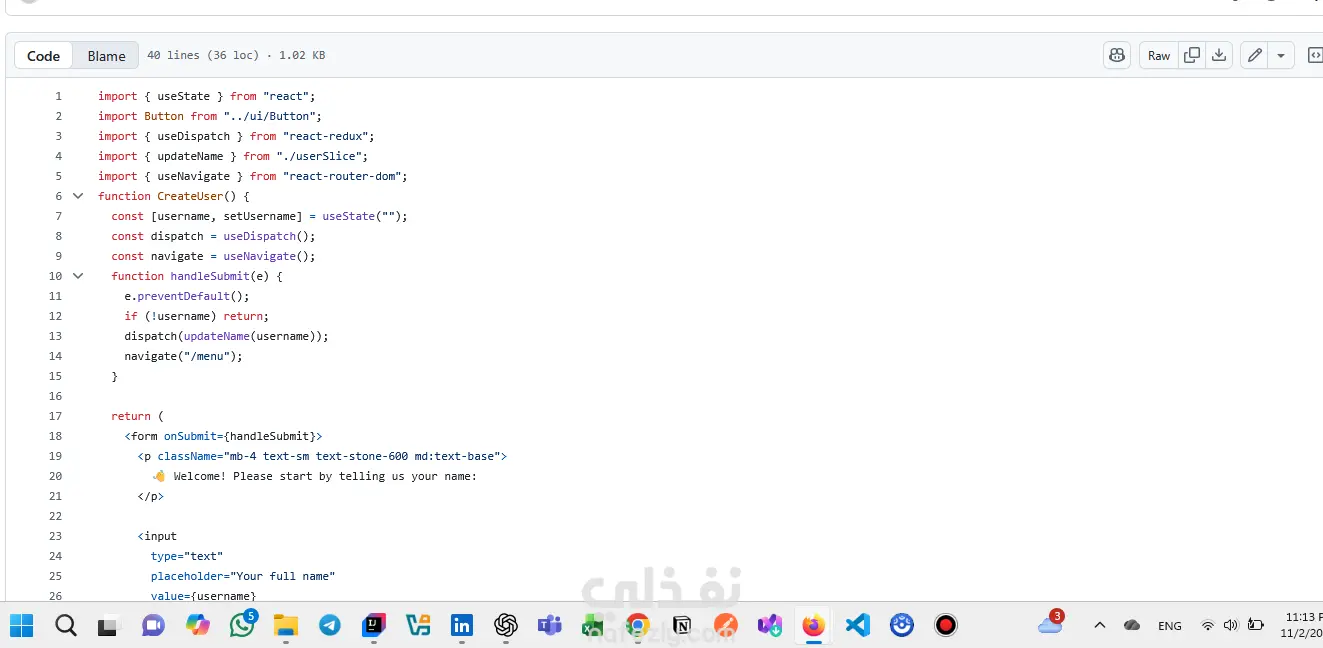This screenshot has height=648, width=1323.
Task: Open IntelliJ IDEA from the taskbar
Action: [374, 626]
